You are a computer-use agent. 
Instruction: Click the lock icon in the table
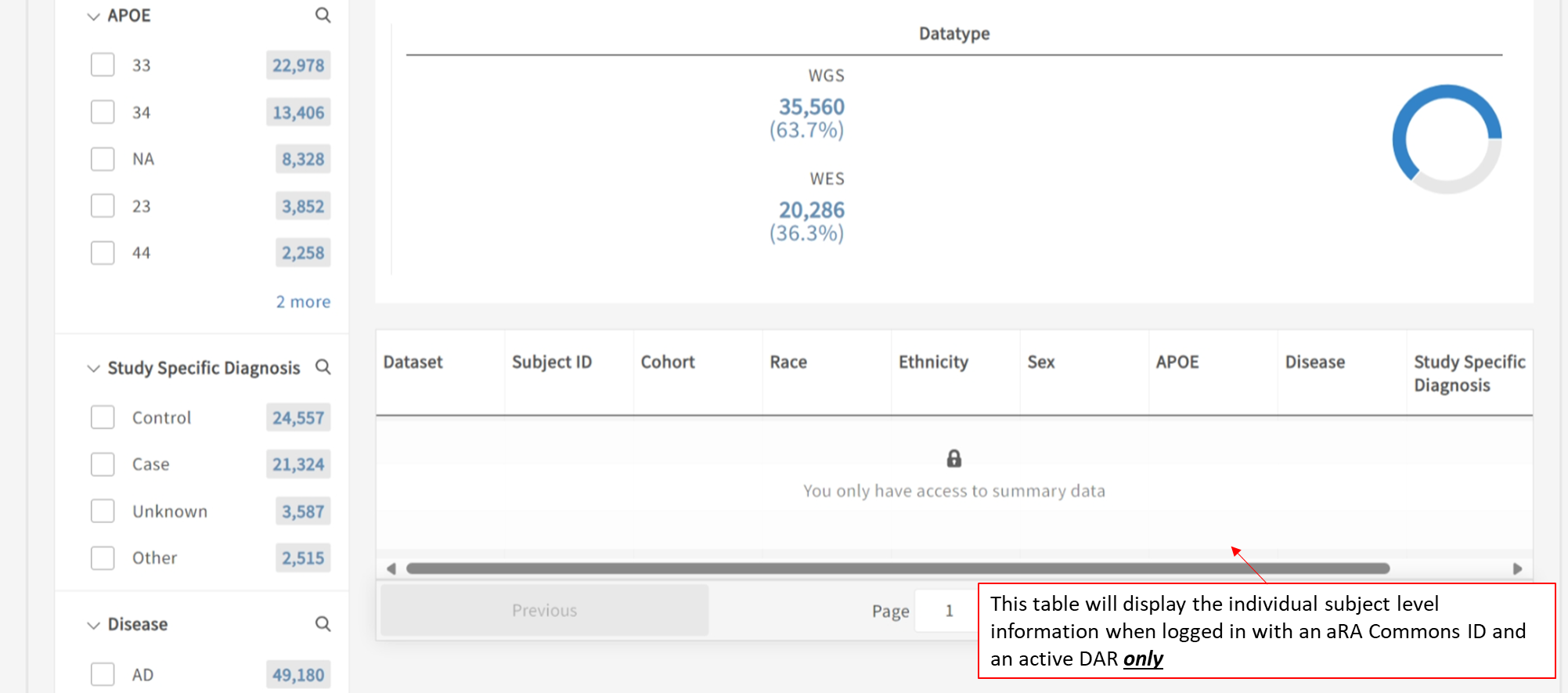[x=953, y=458]
